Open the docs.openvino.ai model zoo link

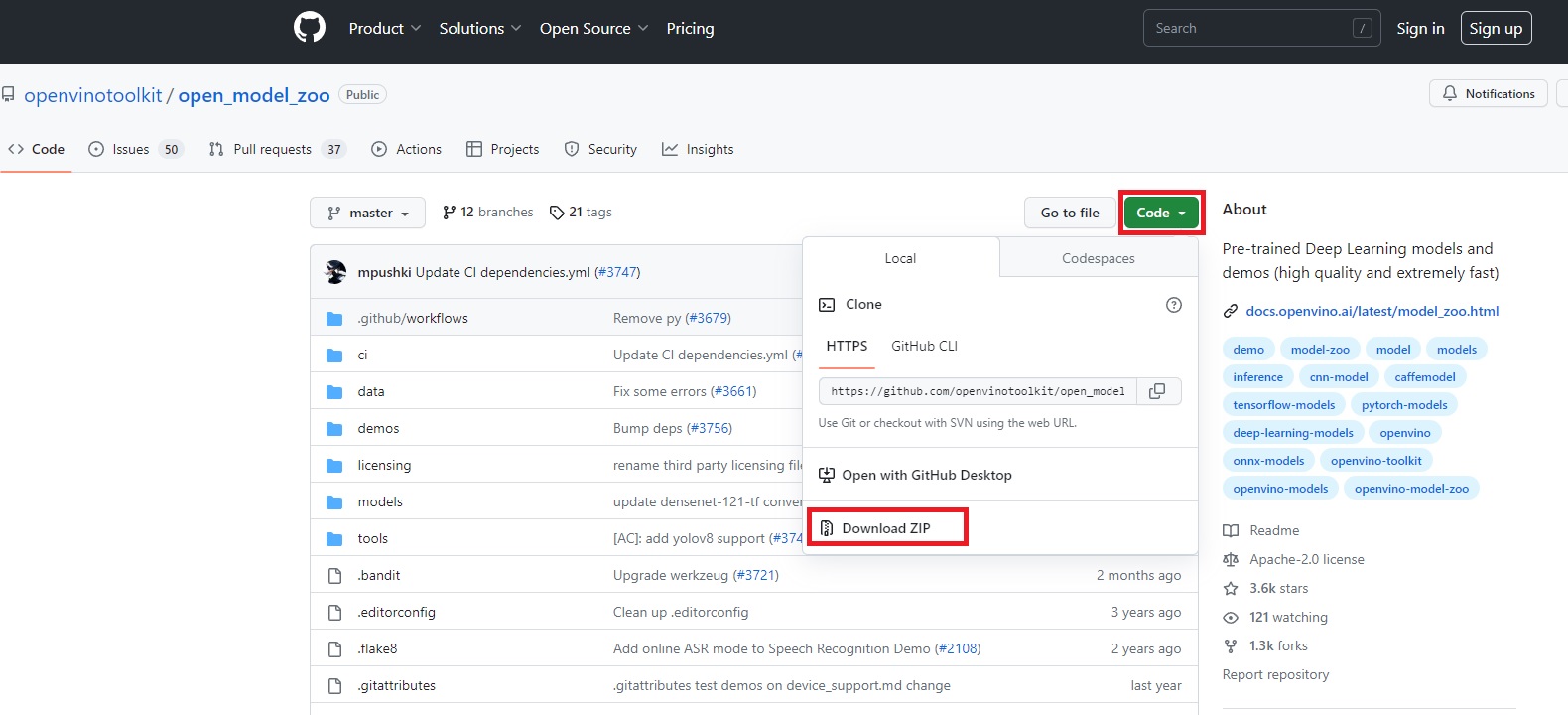coord(1372,311)
